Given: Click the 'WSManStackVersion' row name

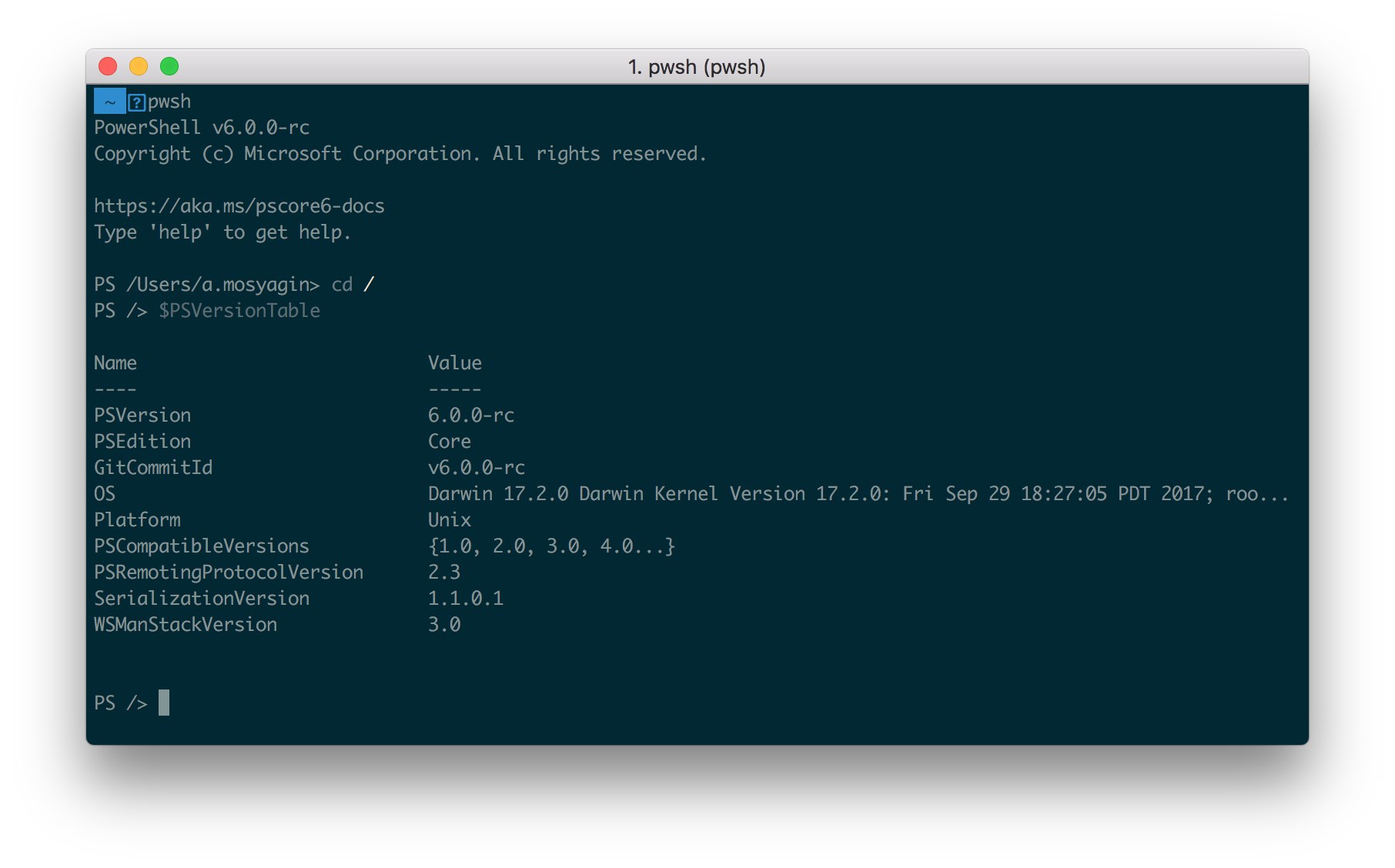Looking at the screenshot, I should click(186, 625).
